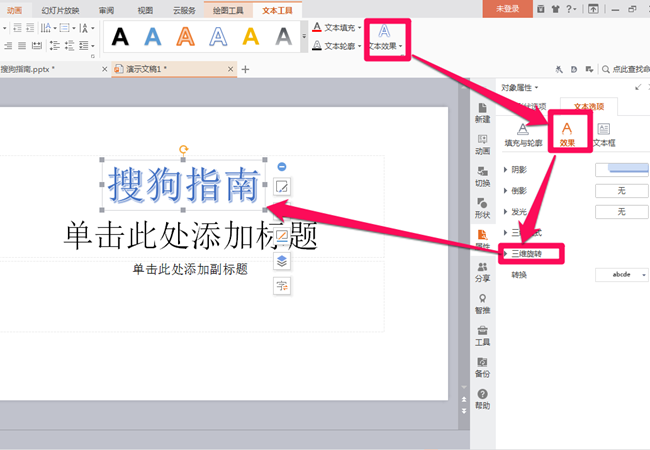Switch to 视图 ribbon tab
650x450 pixels.
click(x=145, y=10)
